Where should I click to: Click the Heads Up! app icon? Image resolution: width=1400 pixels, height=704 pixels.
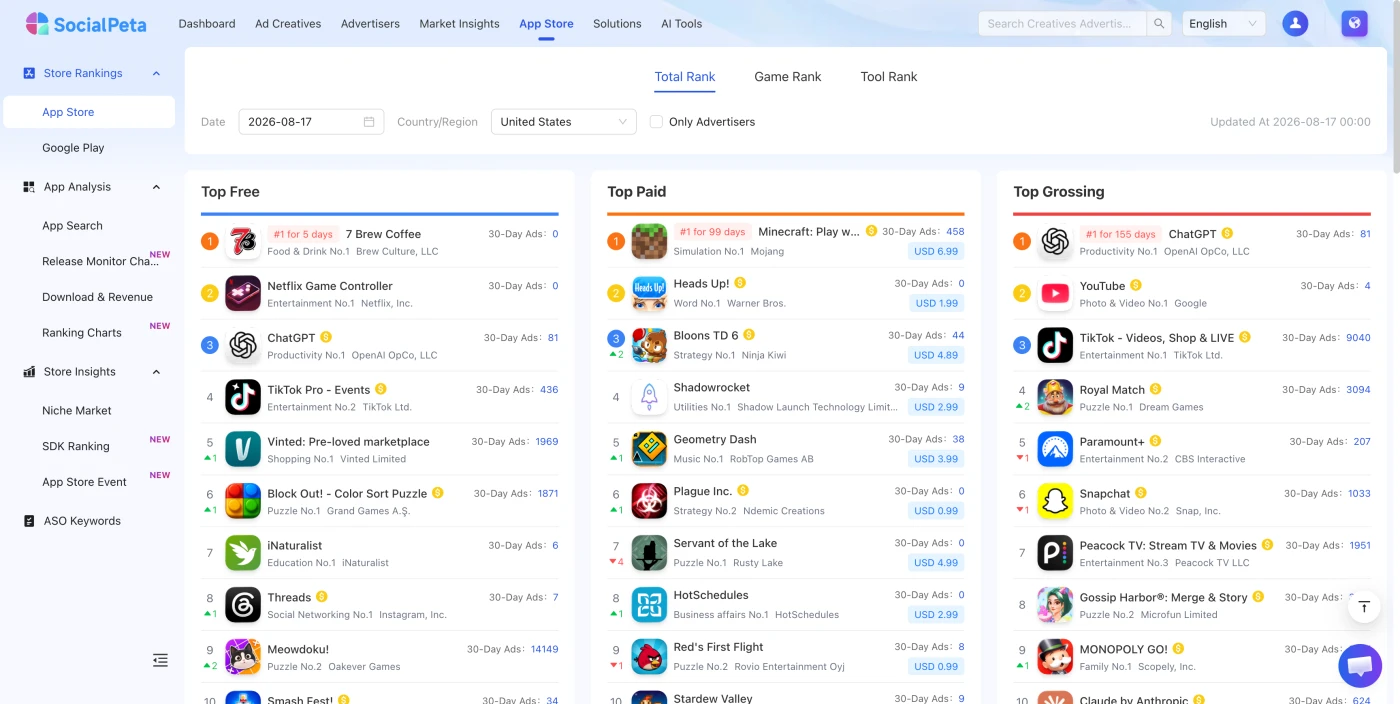tap(649, 294)
